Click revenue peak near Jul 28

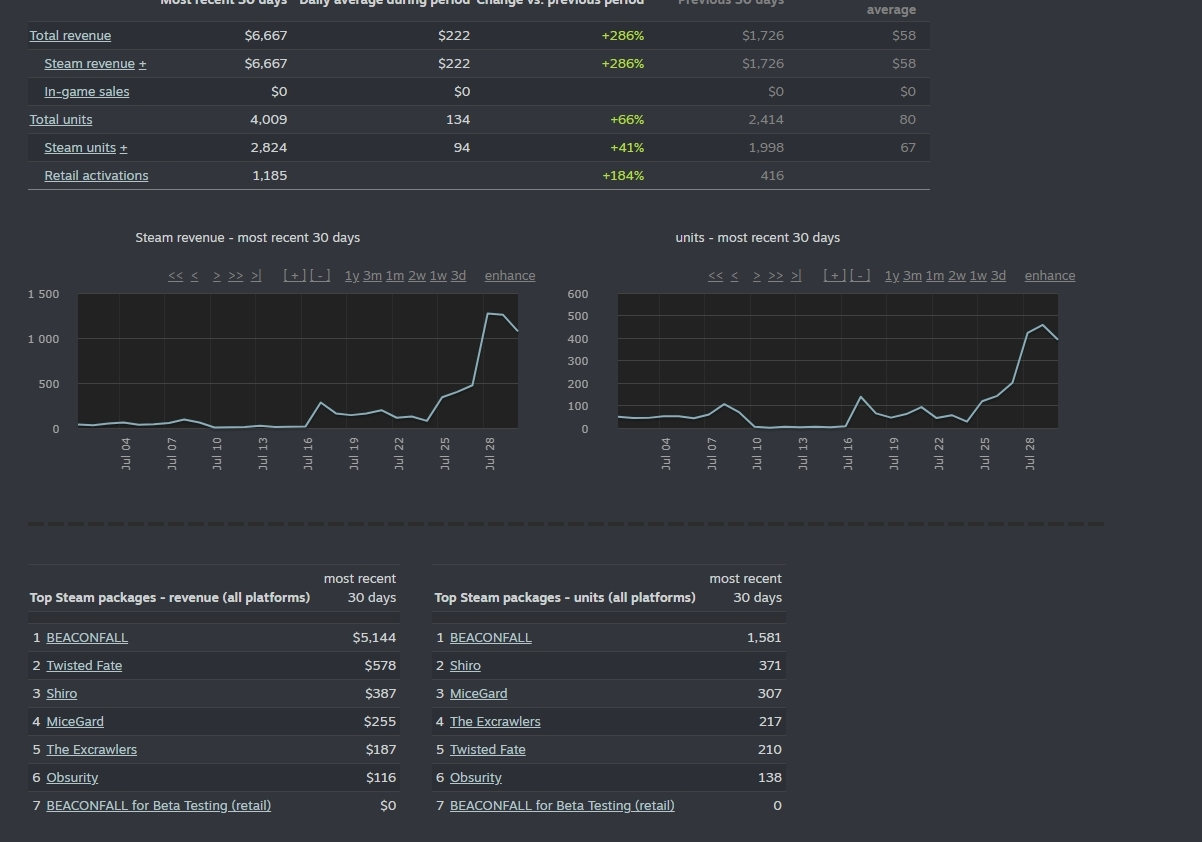(489, 314)
